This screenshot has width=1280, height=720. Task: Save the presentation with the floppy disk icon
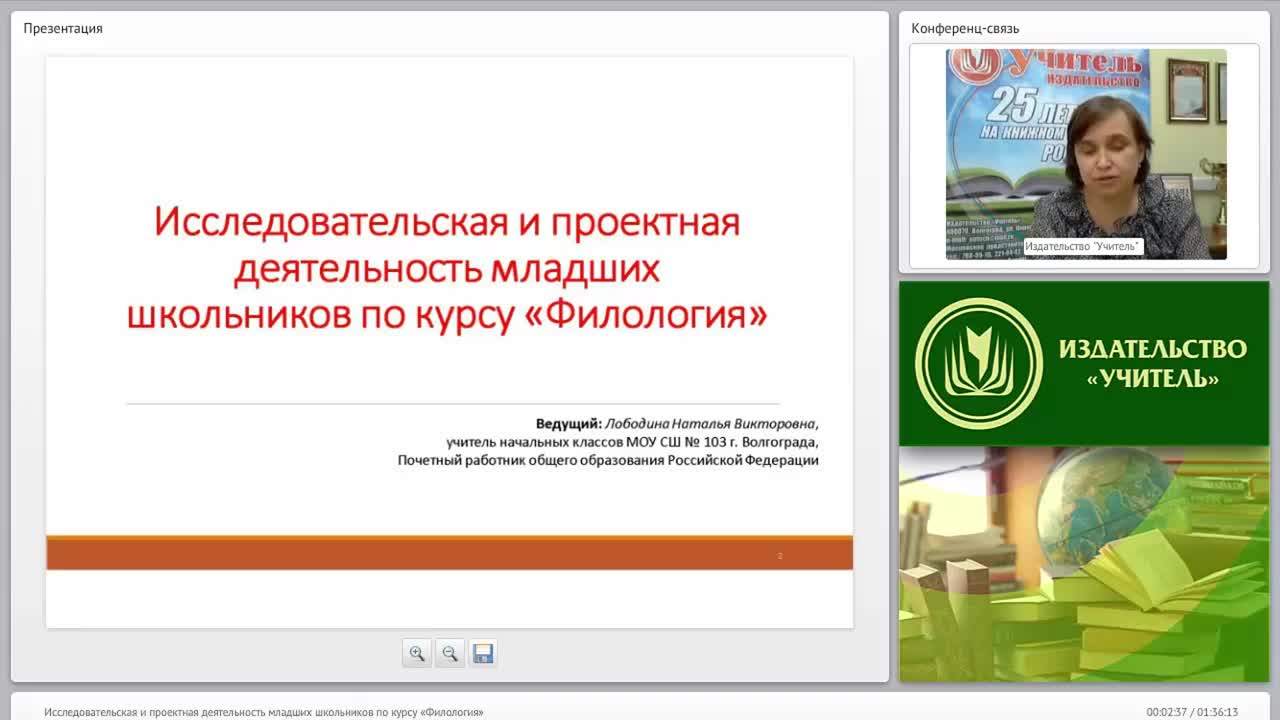pyautogui.click(x=483, y=654)
